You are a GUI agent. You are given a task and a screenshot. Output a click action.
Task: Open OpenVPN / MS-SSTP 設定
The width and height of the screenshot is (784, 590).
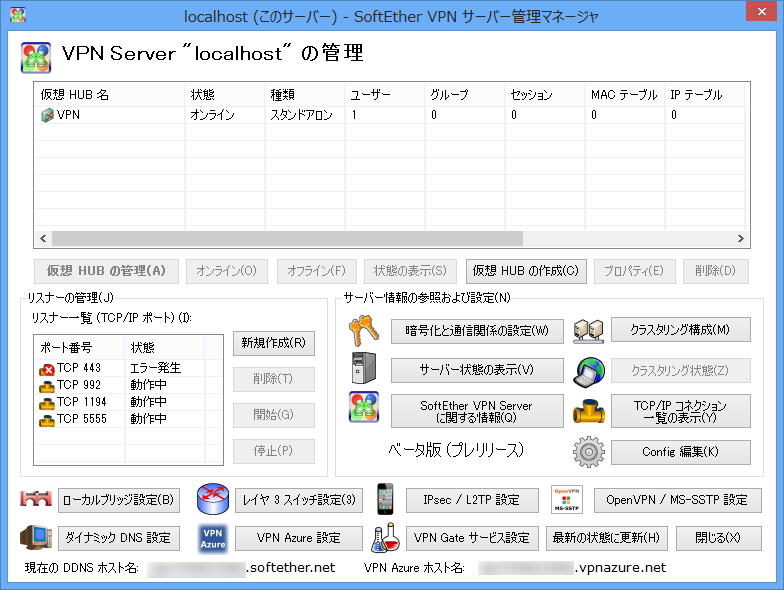click(x=678, y=500)
